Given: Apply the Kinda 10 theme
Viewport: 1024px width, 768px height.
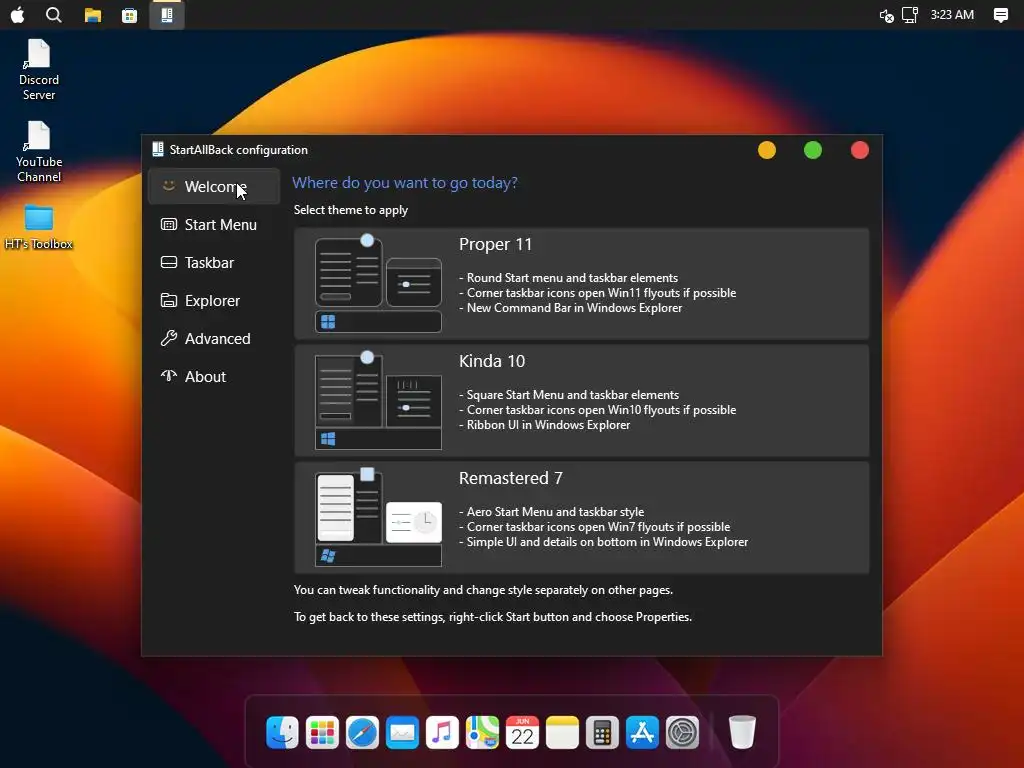Looking at the screenshot, I should point(581,400).
